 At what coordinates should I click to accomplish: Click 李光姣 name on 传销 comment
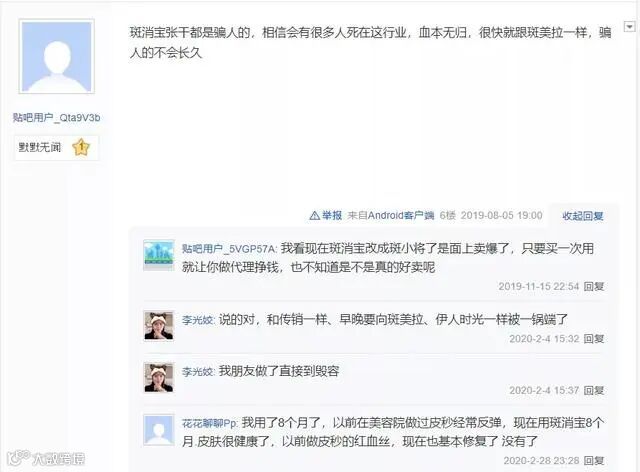(198, 320)
